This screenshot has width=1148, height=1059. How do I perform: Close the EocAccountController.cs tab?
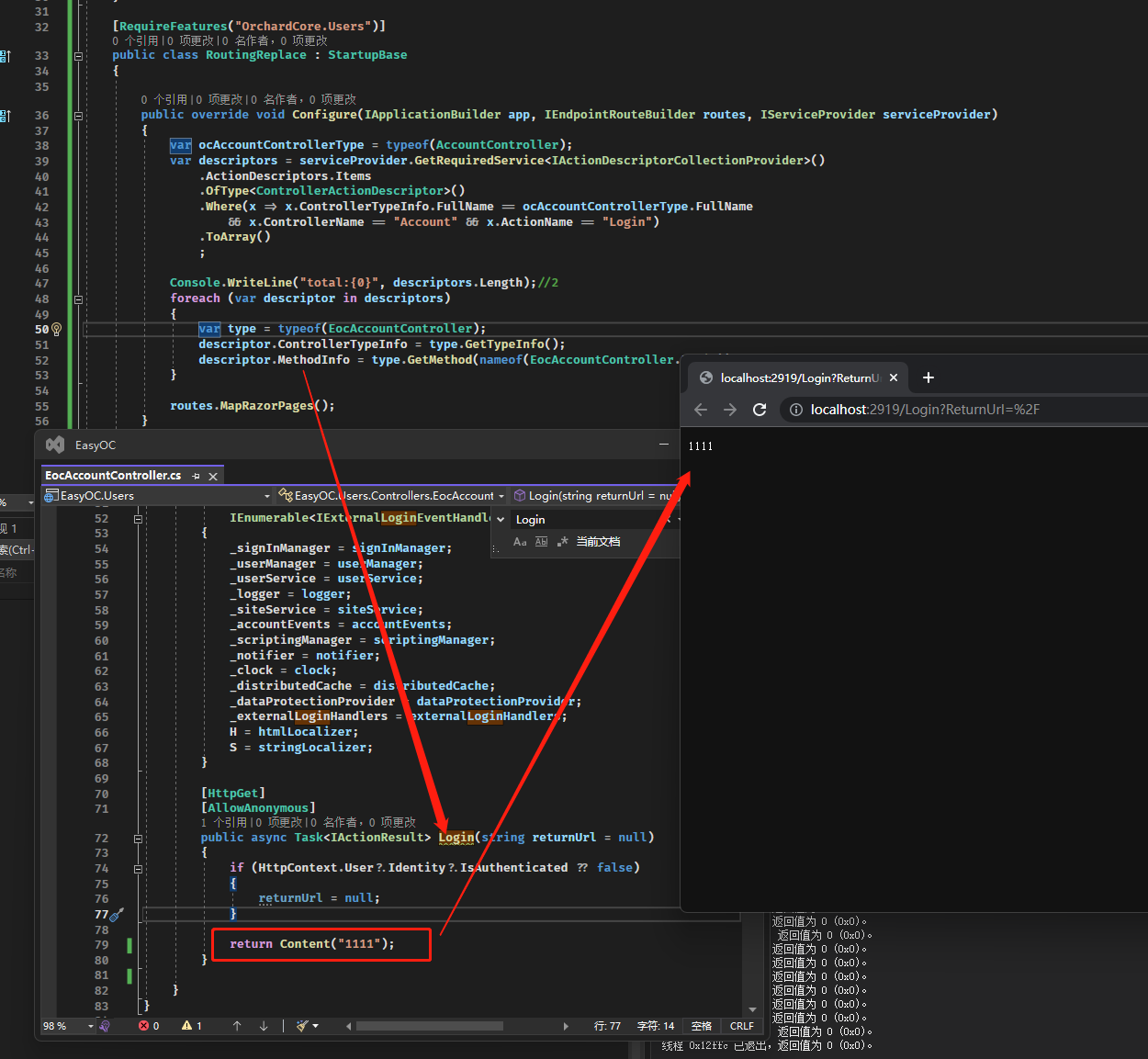point(213,476)
